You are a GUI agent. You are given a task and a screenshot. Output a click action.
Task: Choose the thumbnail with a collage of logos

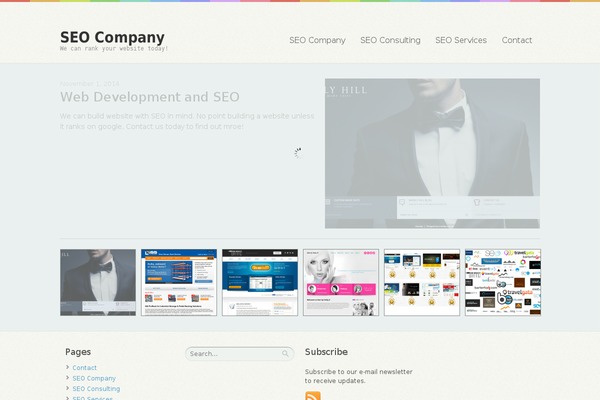(x=503, y=282)
